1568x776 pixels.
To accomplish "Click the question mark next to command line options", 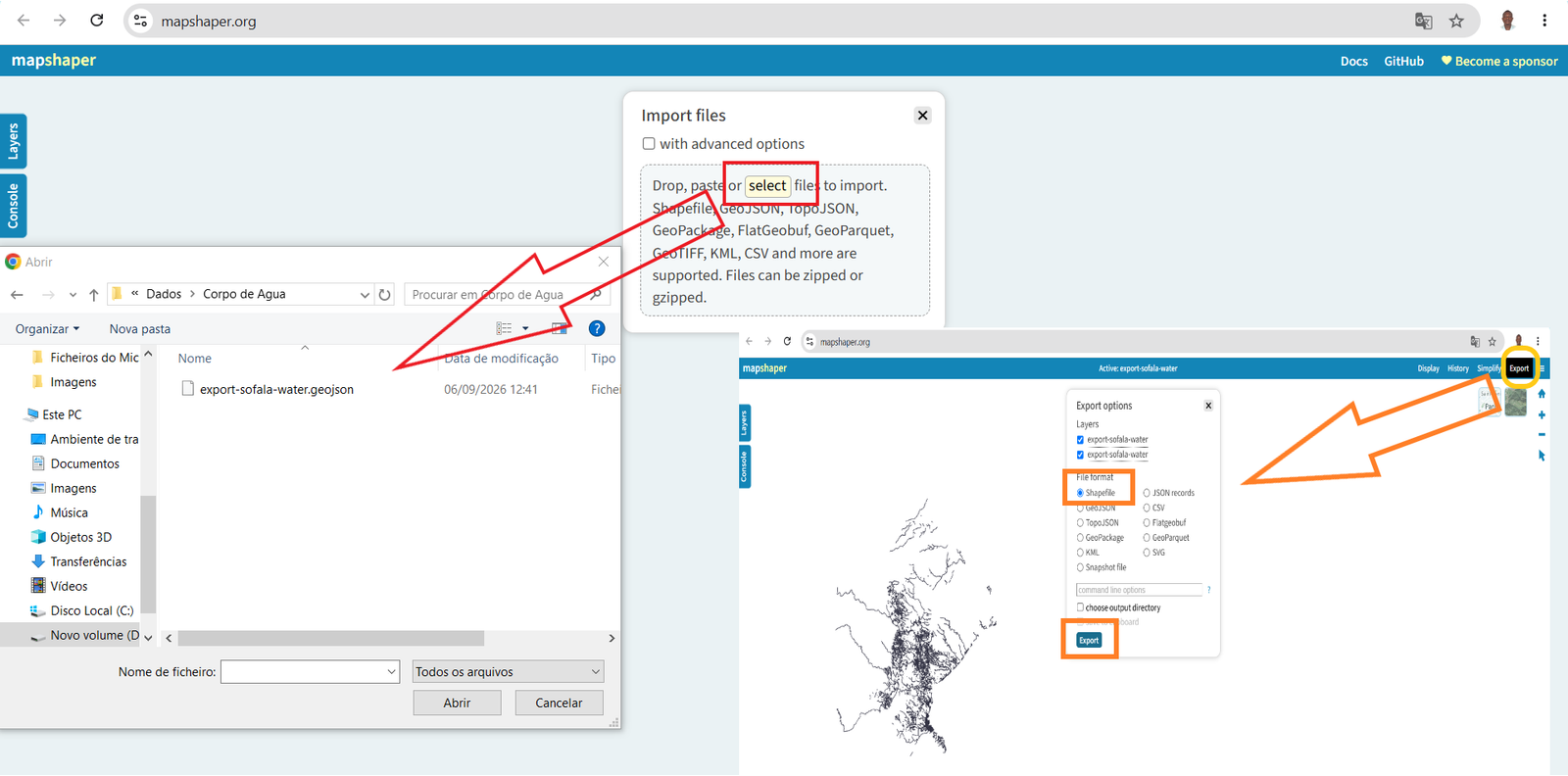I will click(1208, 590).
